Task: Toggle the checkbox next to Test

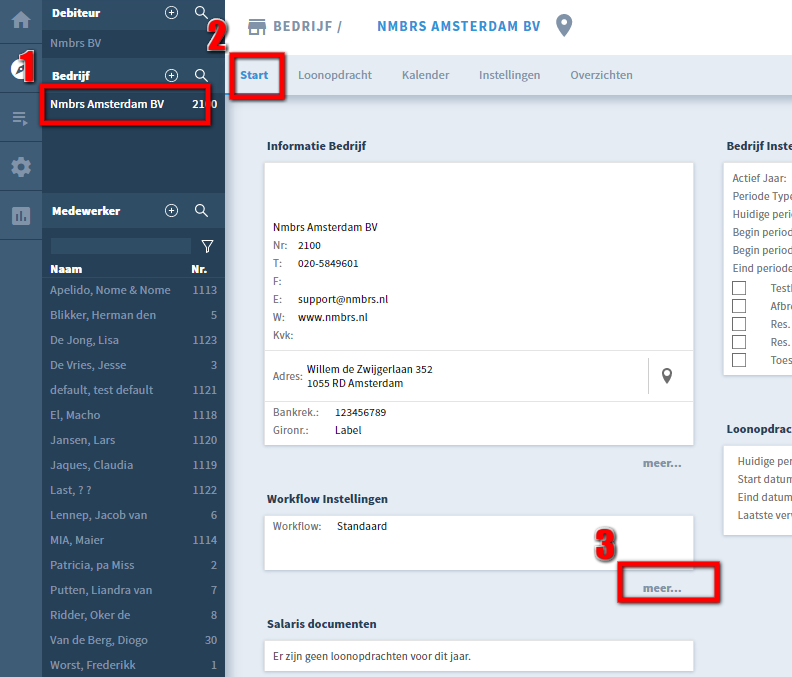Action: click(x=739, y=288)
